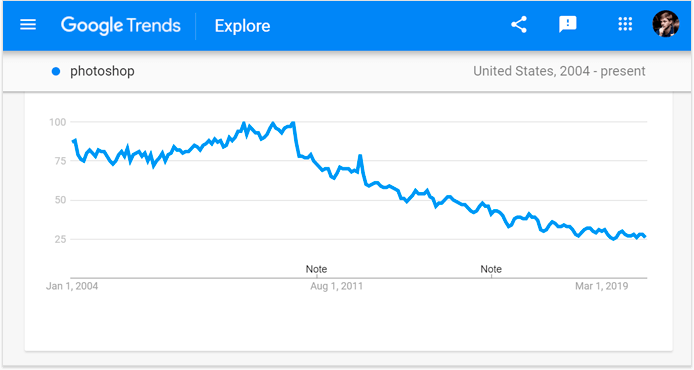Open the Send feedback icon
This screenshot has height=370, width=694.
[x=567, y=25]
